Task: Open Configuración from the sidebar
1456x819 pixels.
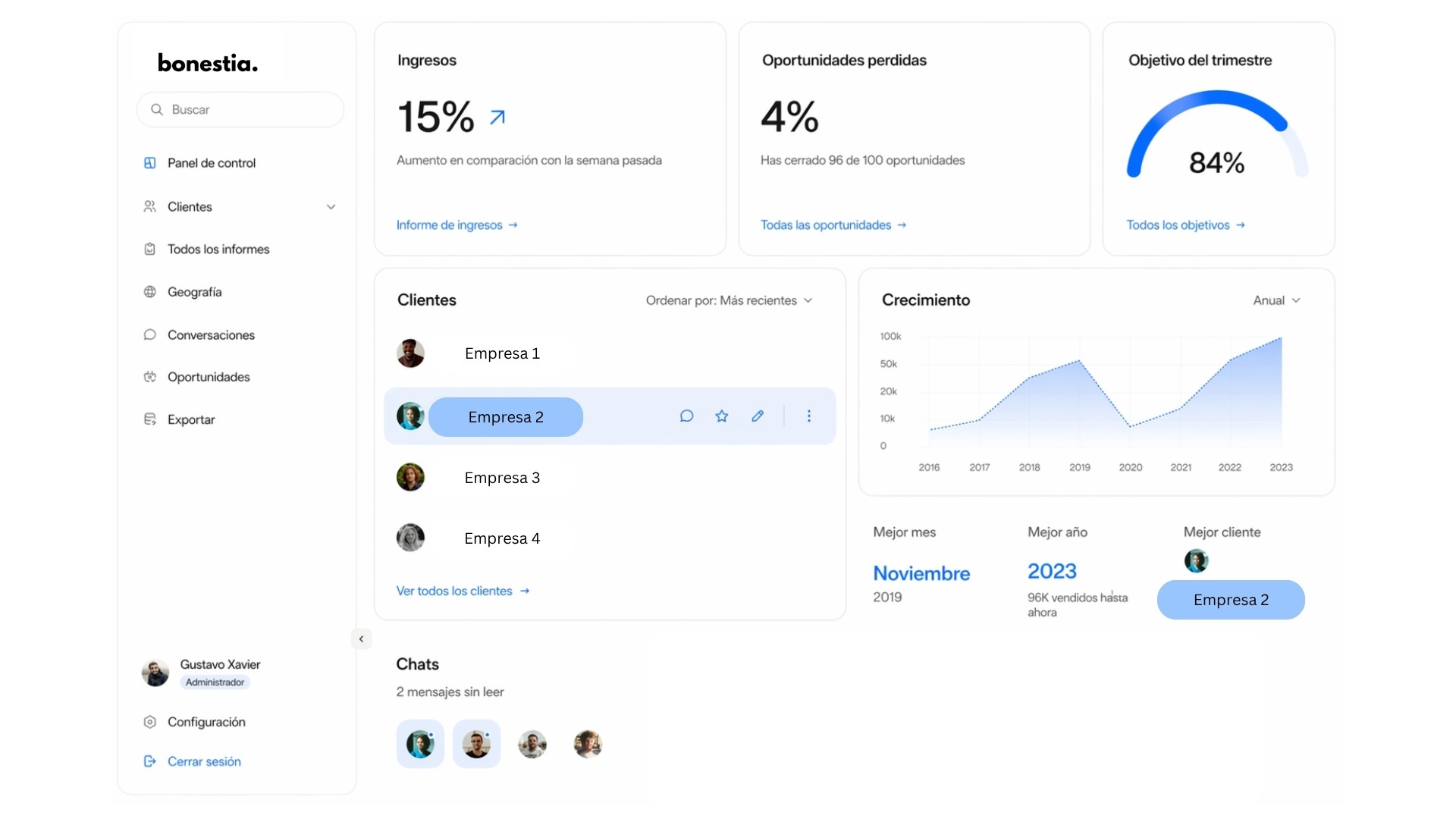Action: pos(206,721)
